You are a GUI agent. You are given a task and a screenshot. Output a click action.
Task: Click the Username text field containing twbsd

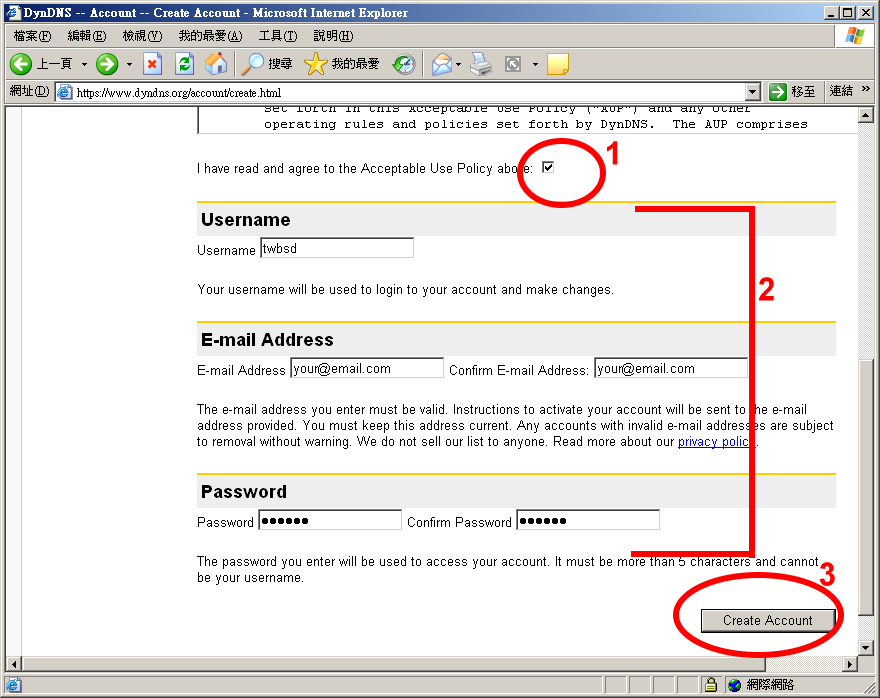[336, 248]
